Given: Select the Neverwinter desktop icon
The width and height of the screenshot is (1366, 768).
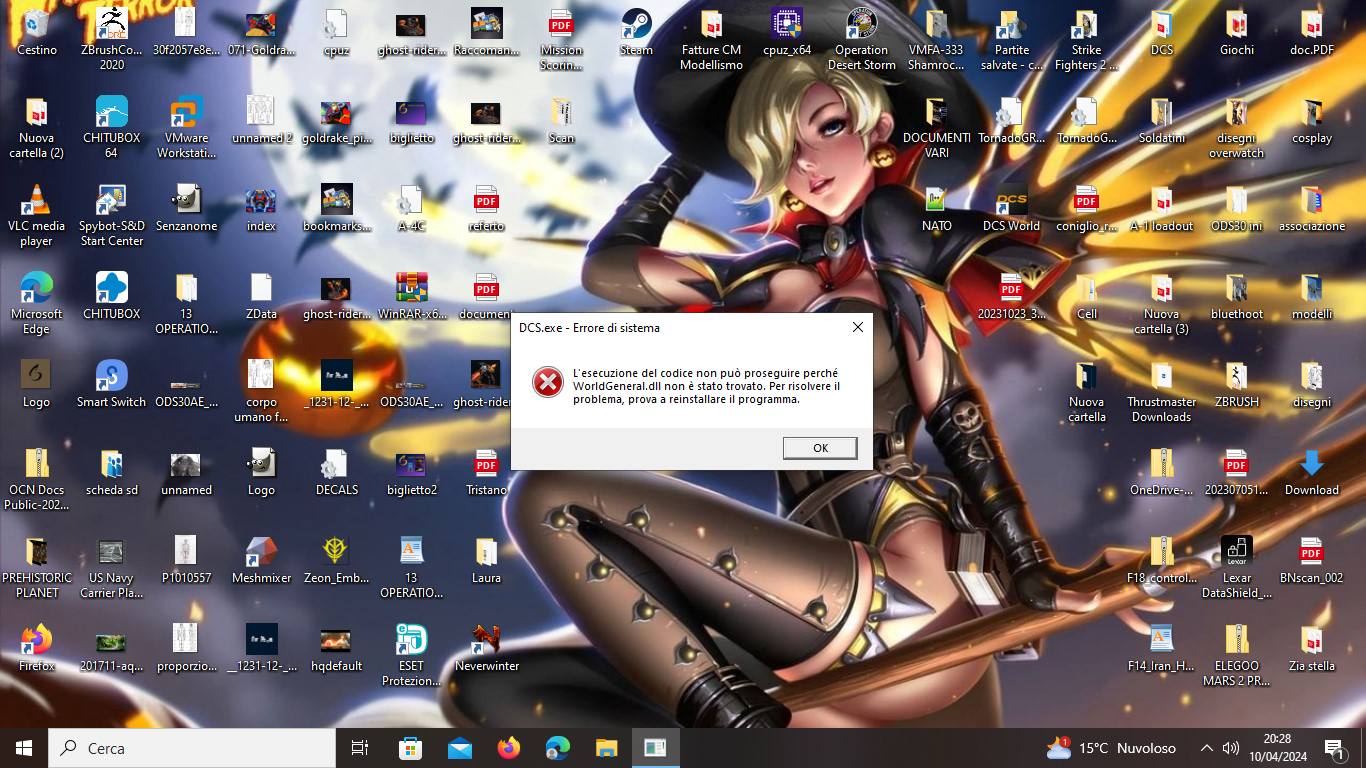Looking at the screenshot, I should coord(486,648).
